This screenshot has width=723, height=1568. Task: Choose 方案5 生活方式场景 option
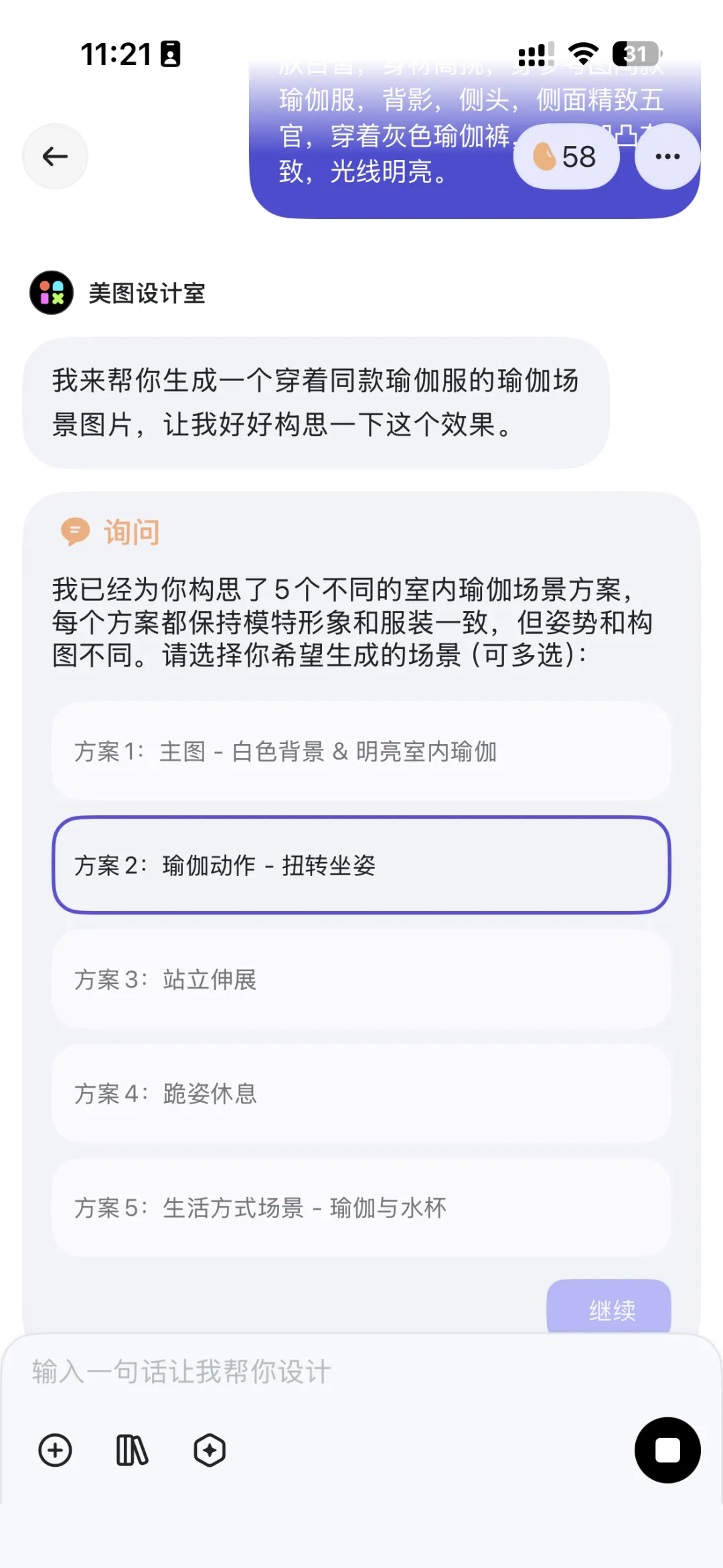point(361,1207)
